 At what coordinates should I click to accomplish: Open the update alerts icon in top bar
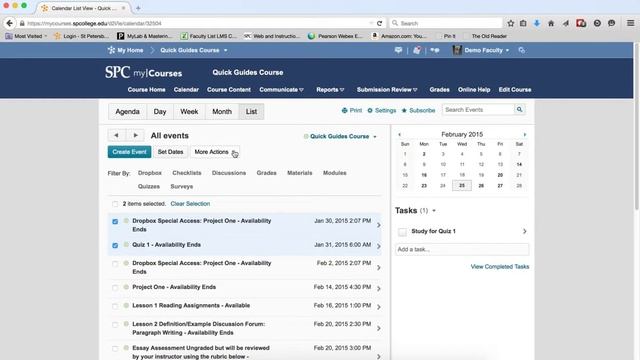coord(417,50)
